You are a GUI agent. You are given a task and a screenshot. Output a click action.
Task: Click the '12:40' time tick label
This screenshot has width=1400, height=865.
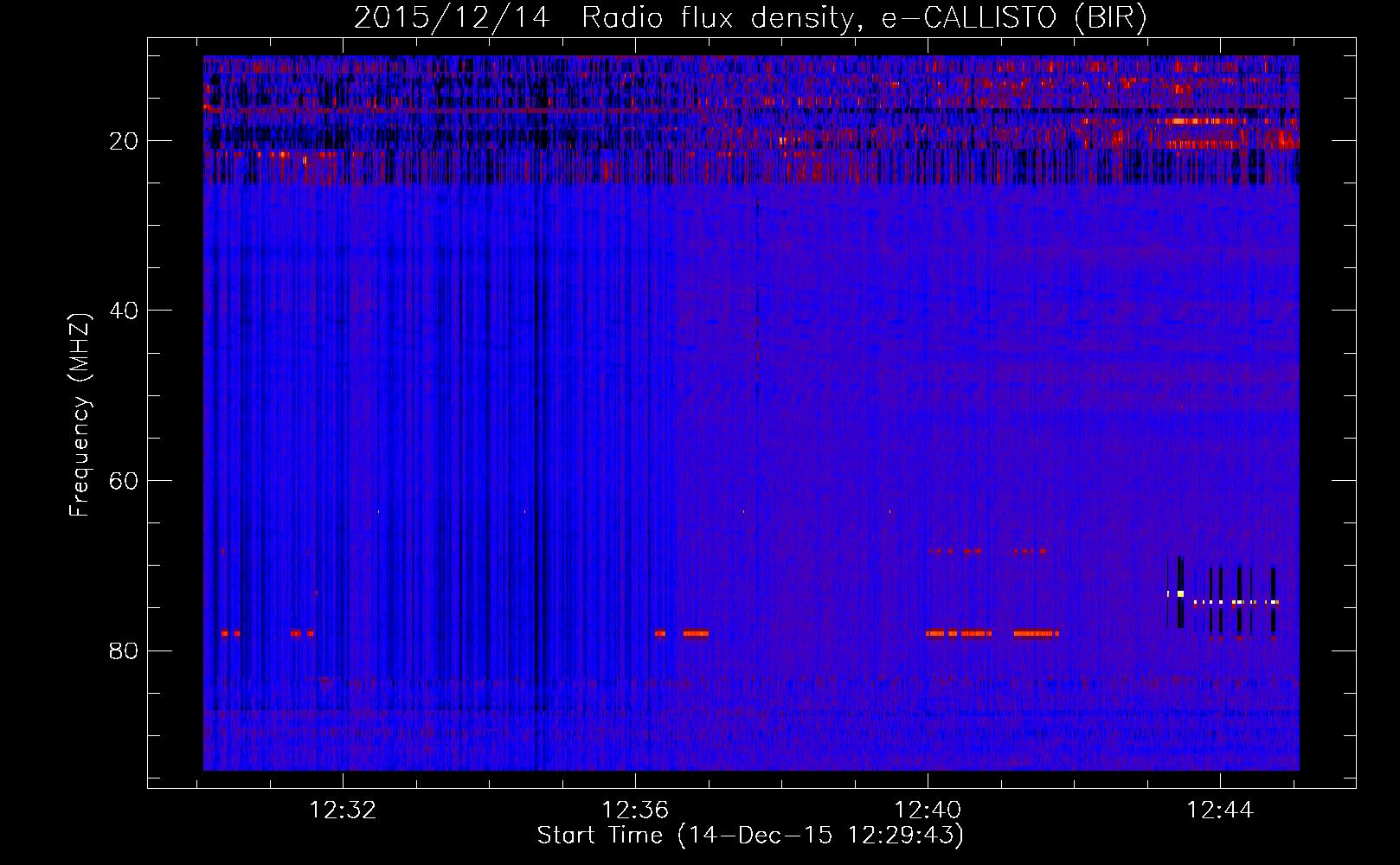click(928, 811)
